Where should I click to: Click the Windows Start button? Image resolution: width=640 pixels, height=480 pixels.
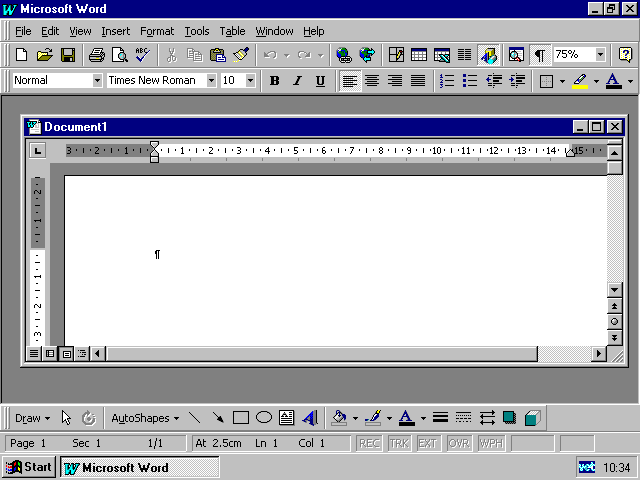click(29, 467)
